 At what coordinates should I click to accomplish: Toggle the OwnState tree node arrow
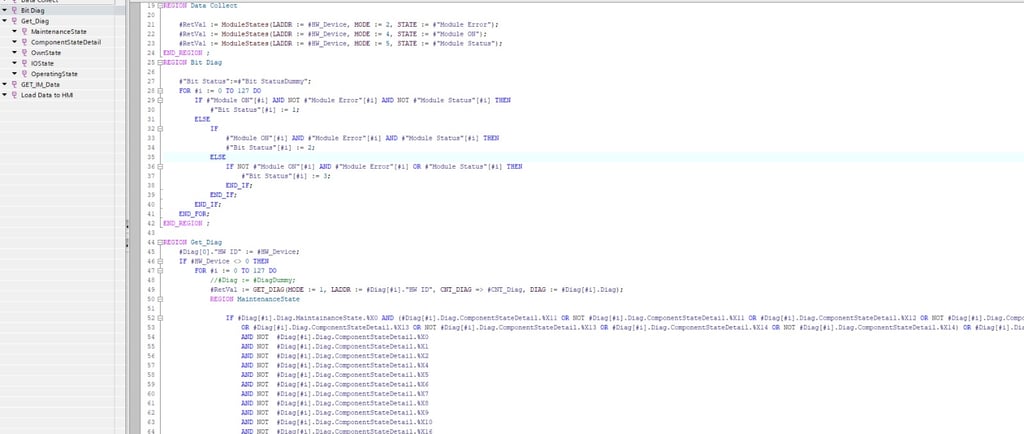pyautogui.click(x=14, y=52)
